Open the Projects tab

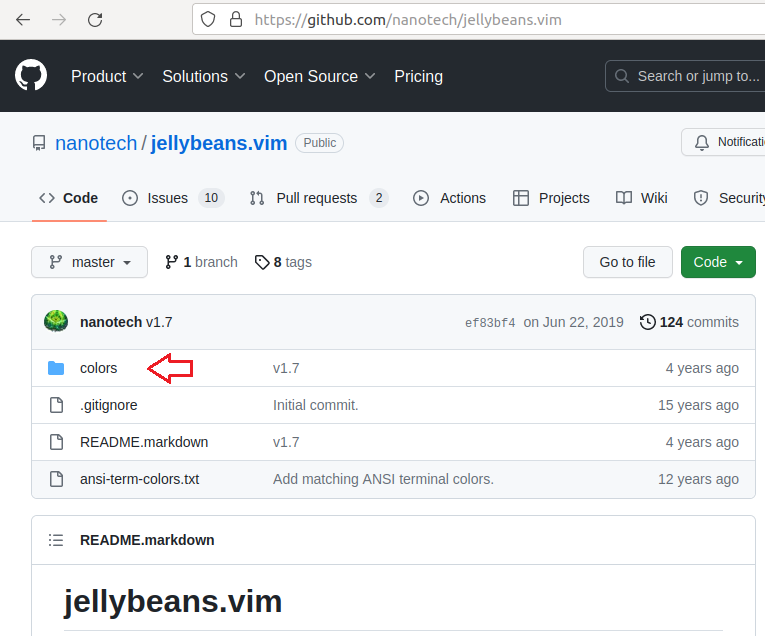pos(551,198)
